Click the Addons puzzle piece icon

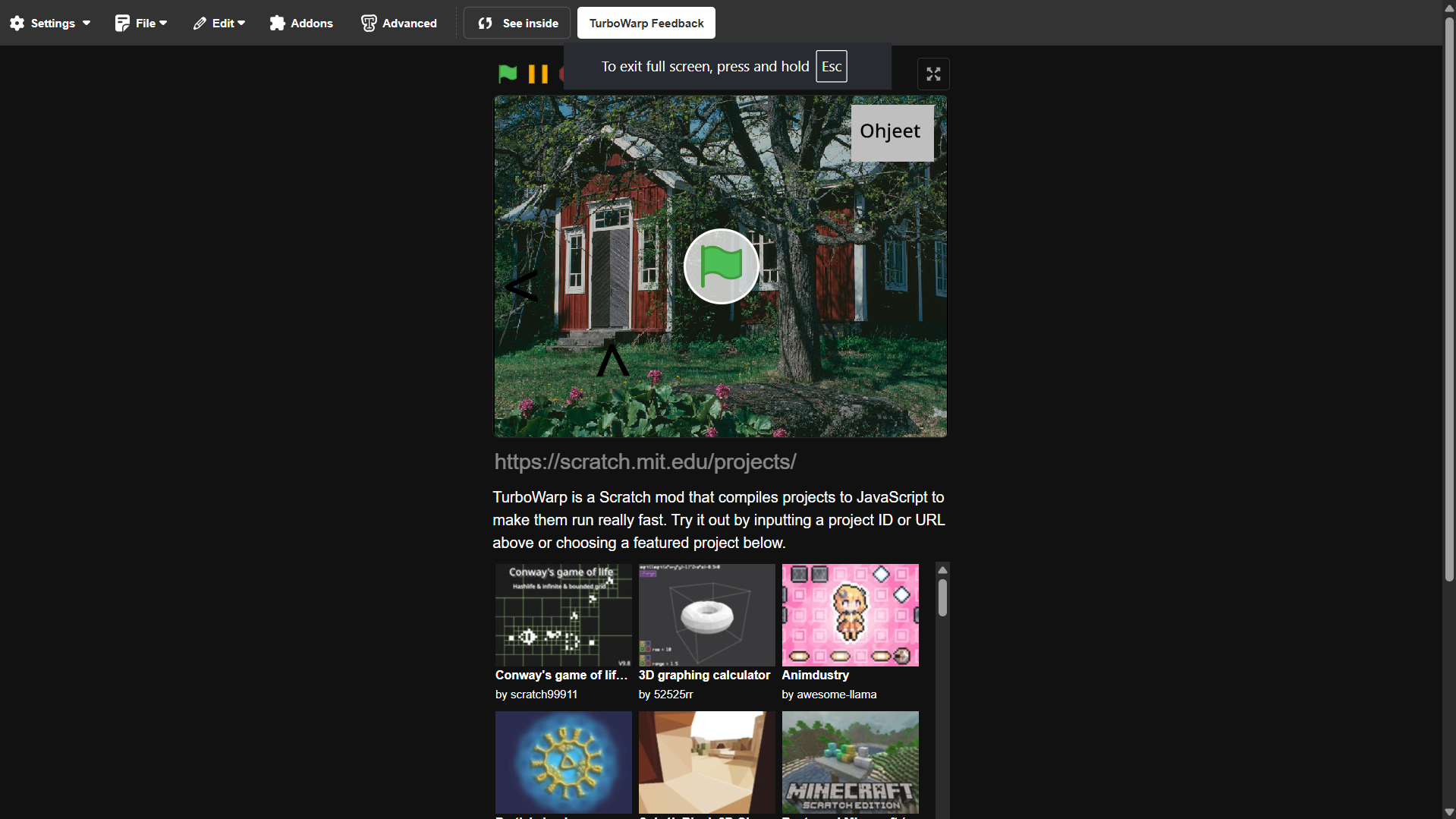[x=278, y=23]
